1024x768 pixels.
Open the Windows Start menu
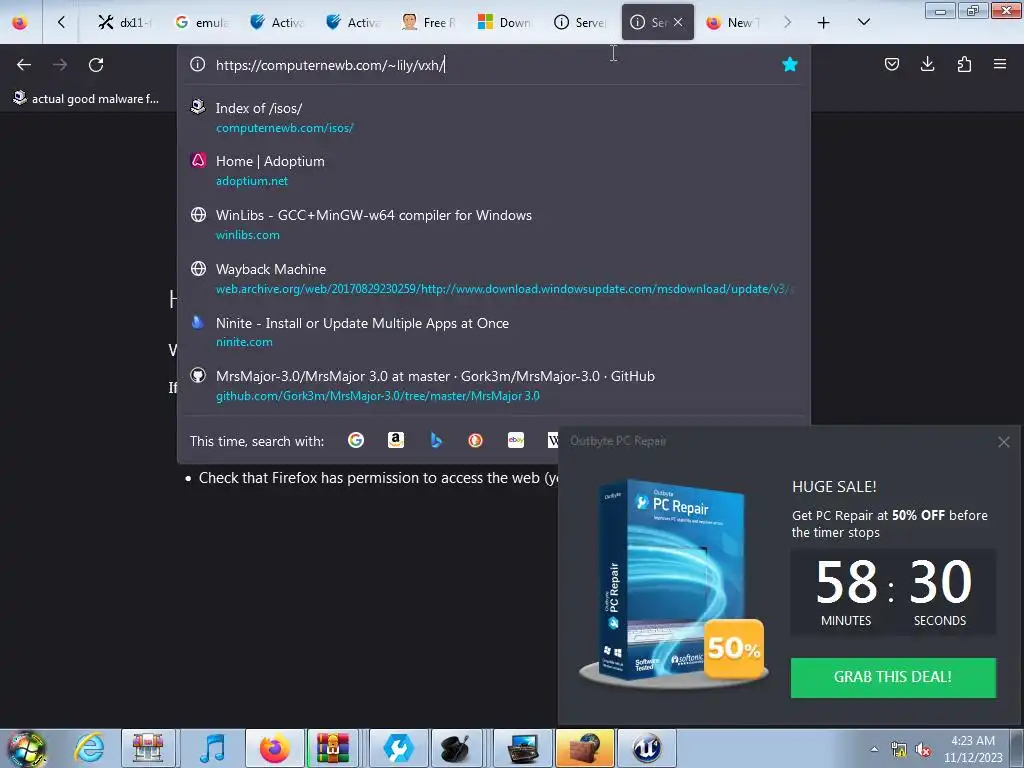coord(26,748)
